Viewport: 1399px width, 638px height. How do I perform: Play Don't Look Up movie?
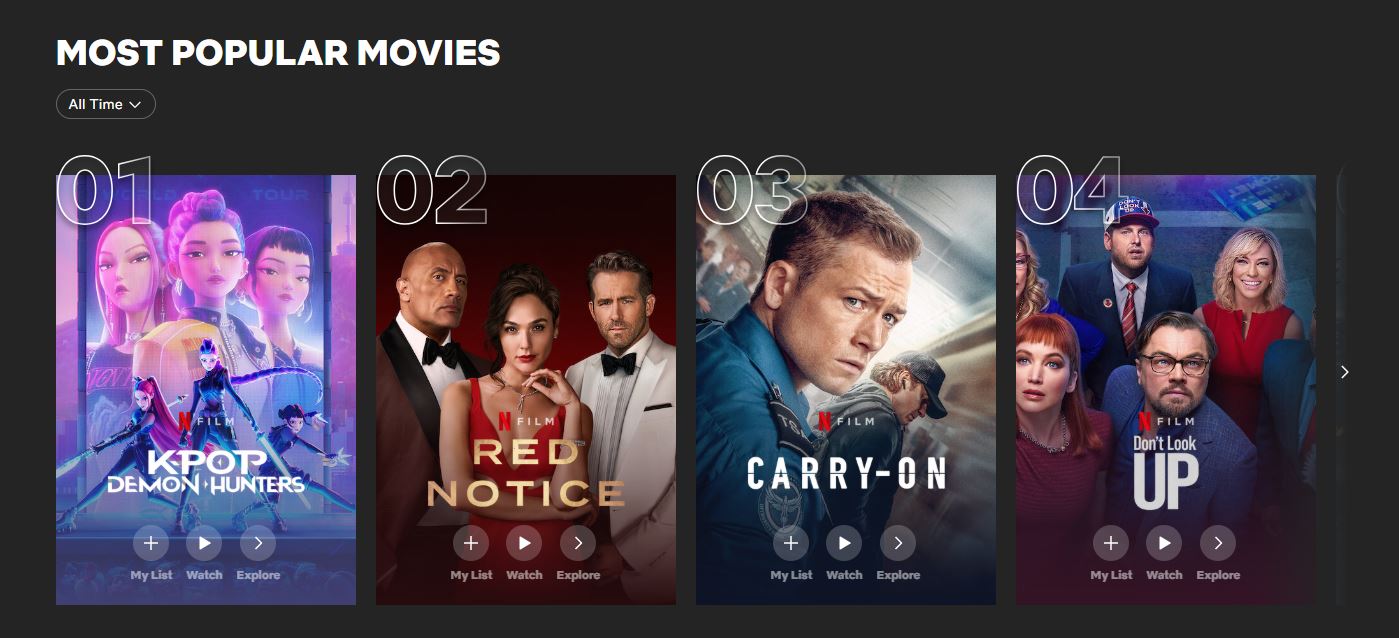(1164, 543)
